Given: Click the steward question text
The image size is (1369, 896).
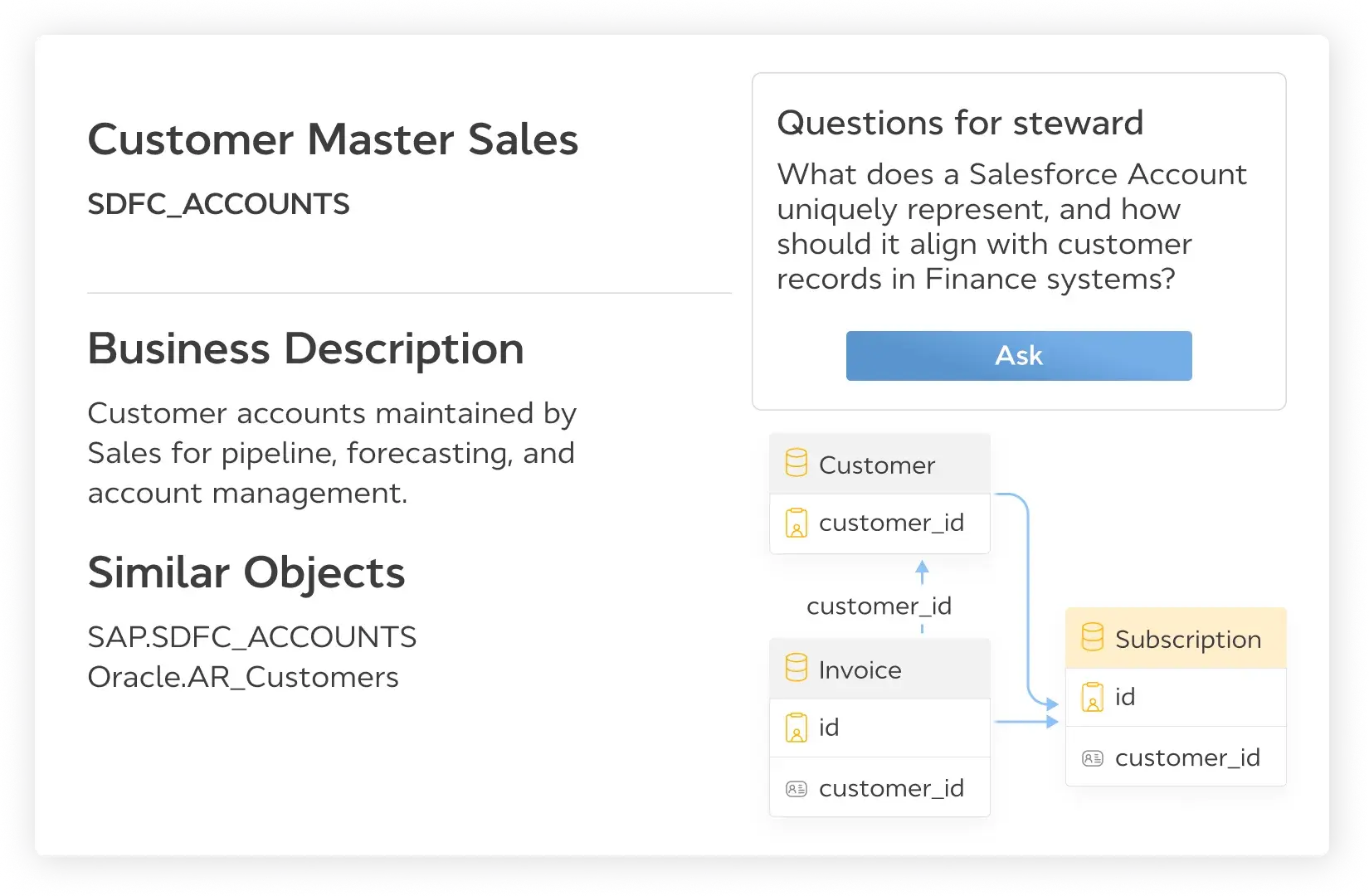Looking at the screenshot, I should coord(1011,226).
